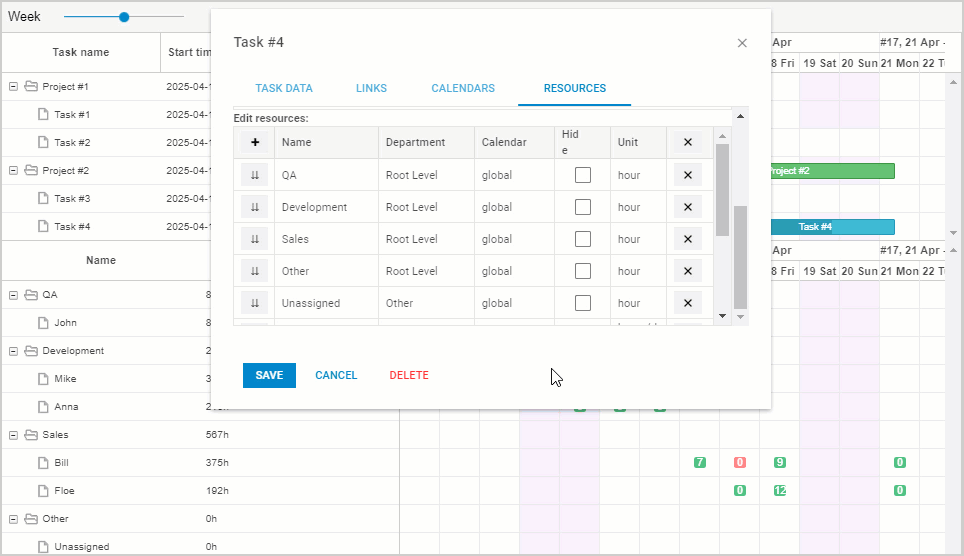This screenshot has height=556, width=964.
Task: Click sort handle icon in Development row
Action: (255, 207)
